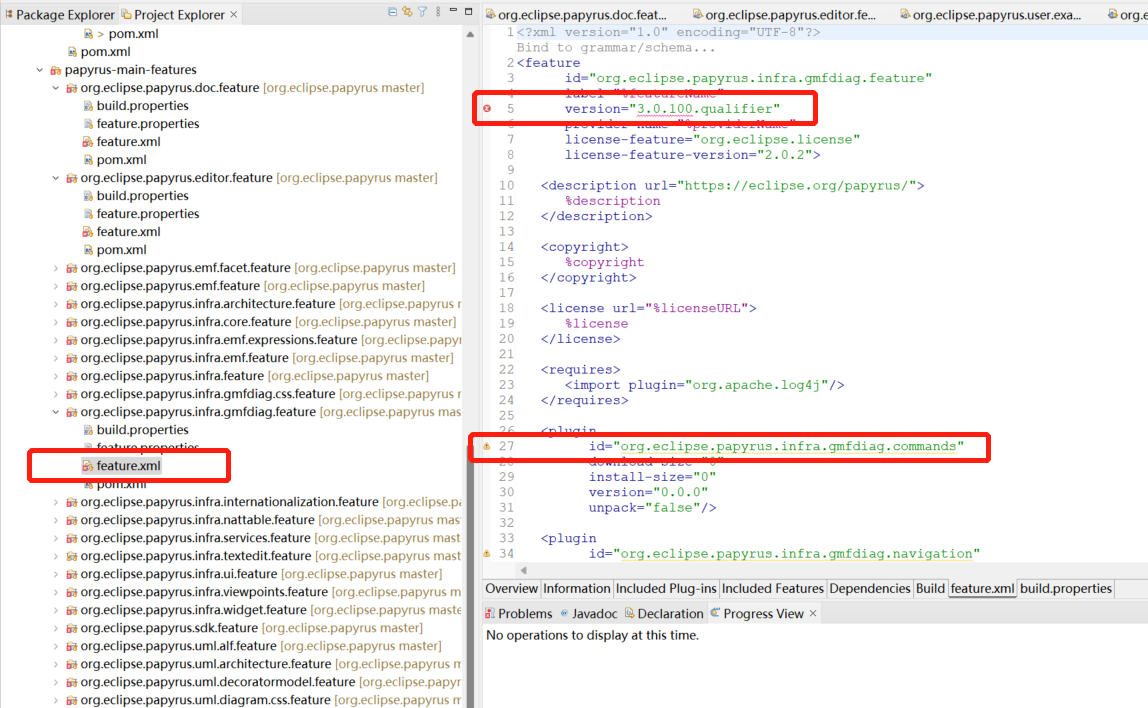Viewport: 1148px width, 708px height.
Task: Open the Javadoc view tab
Action: click(x=589, y=614)
